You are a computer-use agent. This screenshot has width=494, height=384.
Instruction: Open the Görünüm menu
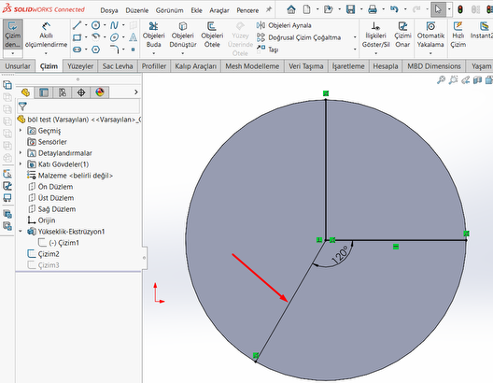(169, 10)
